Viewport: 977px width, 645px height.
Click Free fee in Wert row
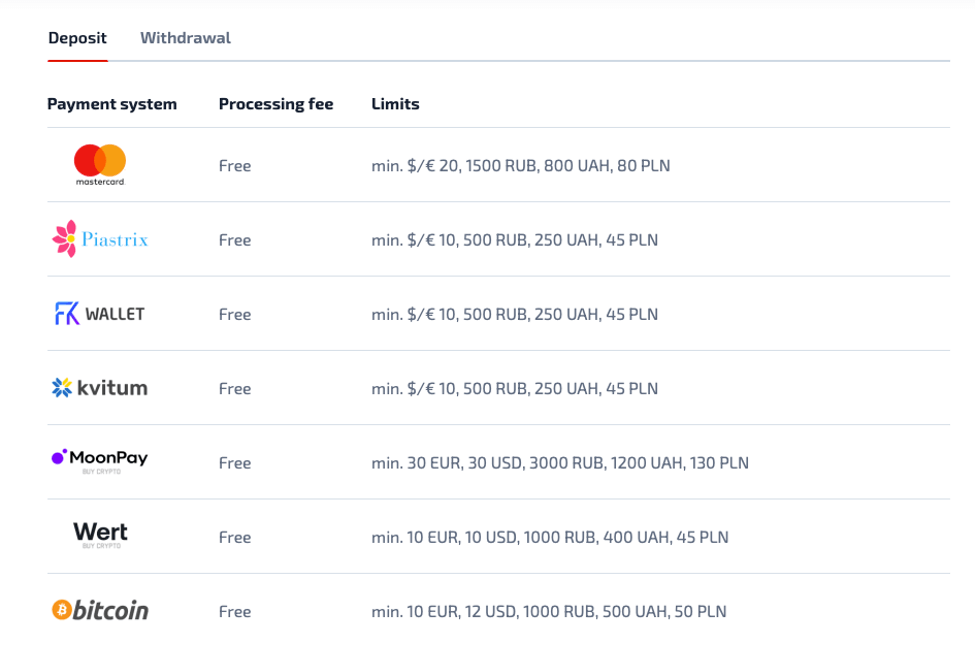coord(235,537)
